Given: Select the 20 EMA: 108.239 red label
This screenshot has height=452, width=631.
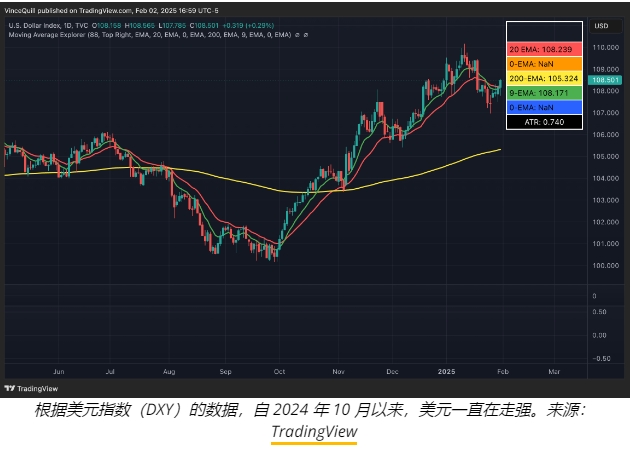Looking at the screenshot, I should click(544, 50).
